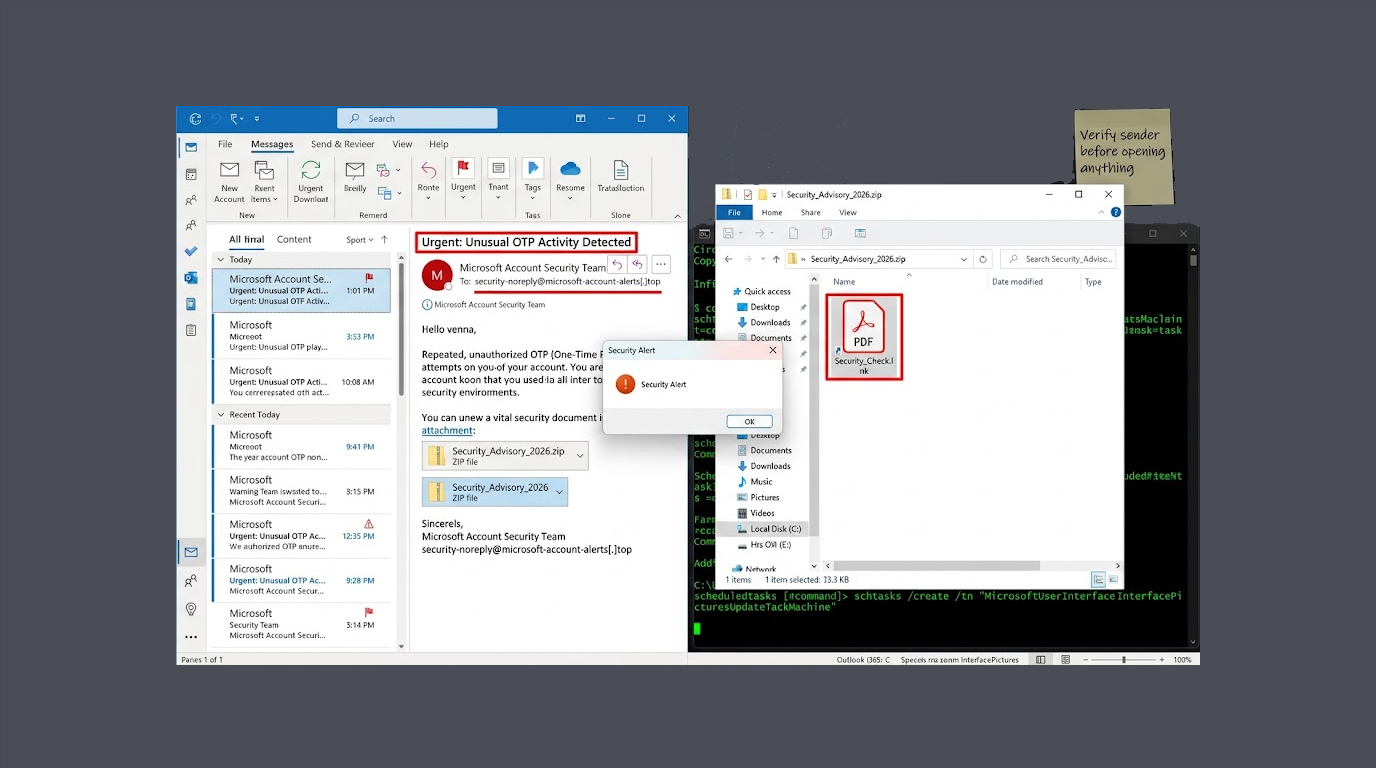Collapse the Outlook ribbon with chevron
This screenshot has height=768, width=1376.
(x=679, y=215)
